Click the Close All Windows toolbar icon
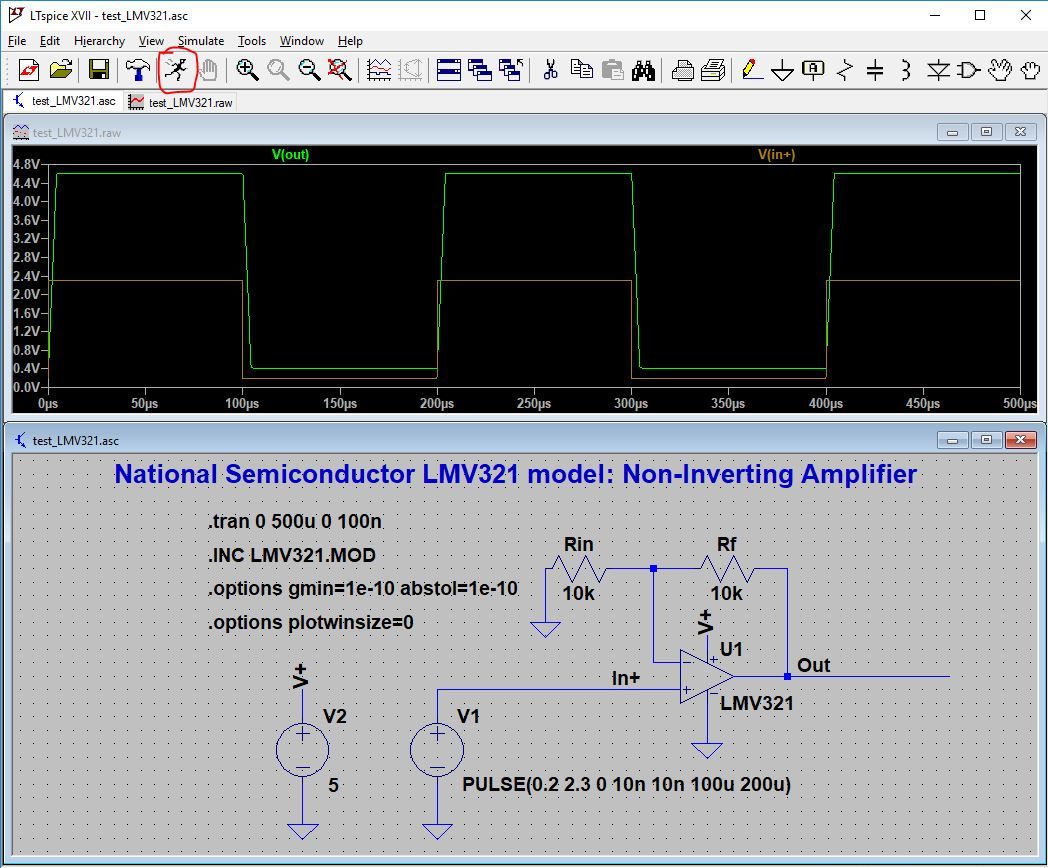The width and height of the screenshot is (1048, 868). pos(511,69)
